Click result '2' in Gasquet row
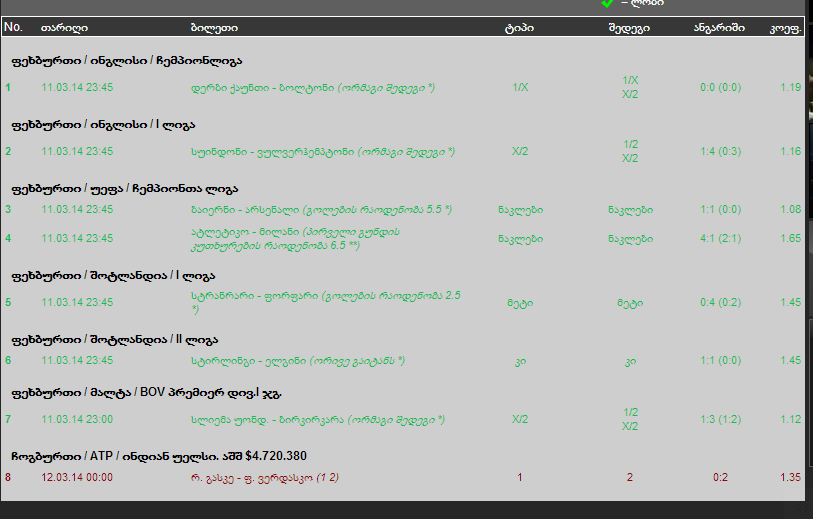This screenshot has height=519, width=813. tap(630, 477)
